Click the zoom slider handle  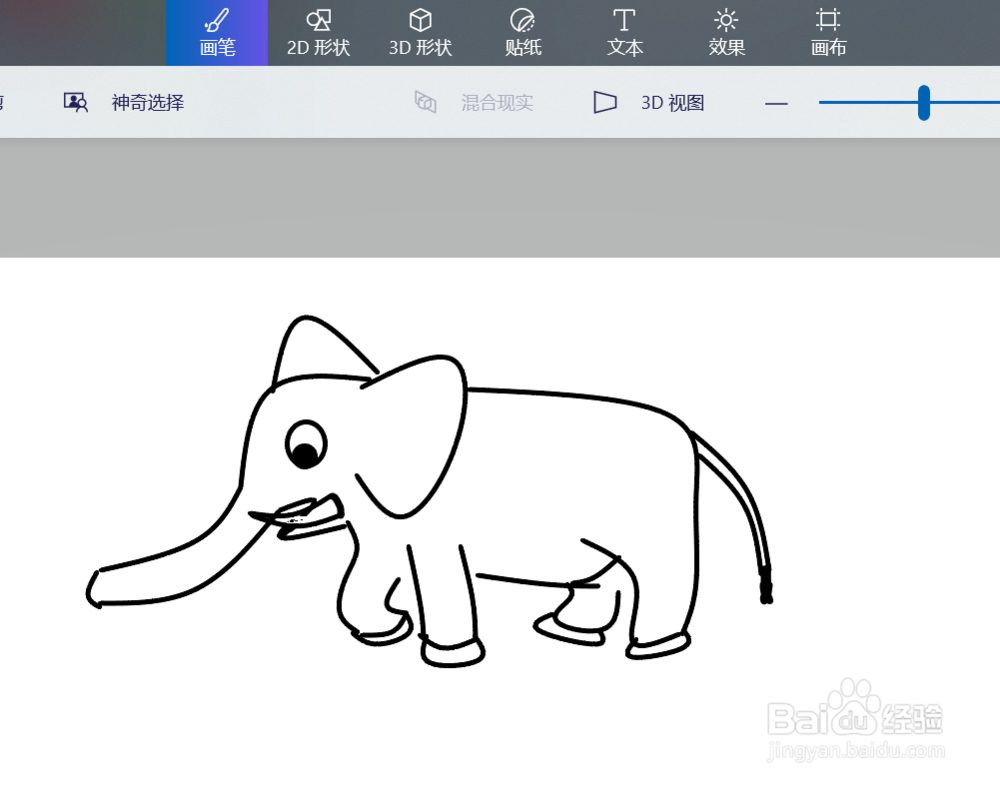(923, 103)
